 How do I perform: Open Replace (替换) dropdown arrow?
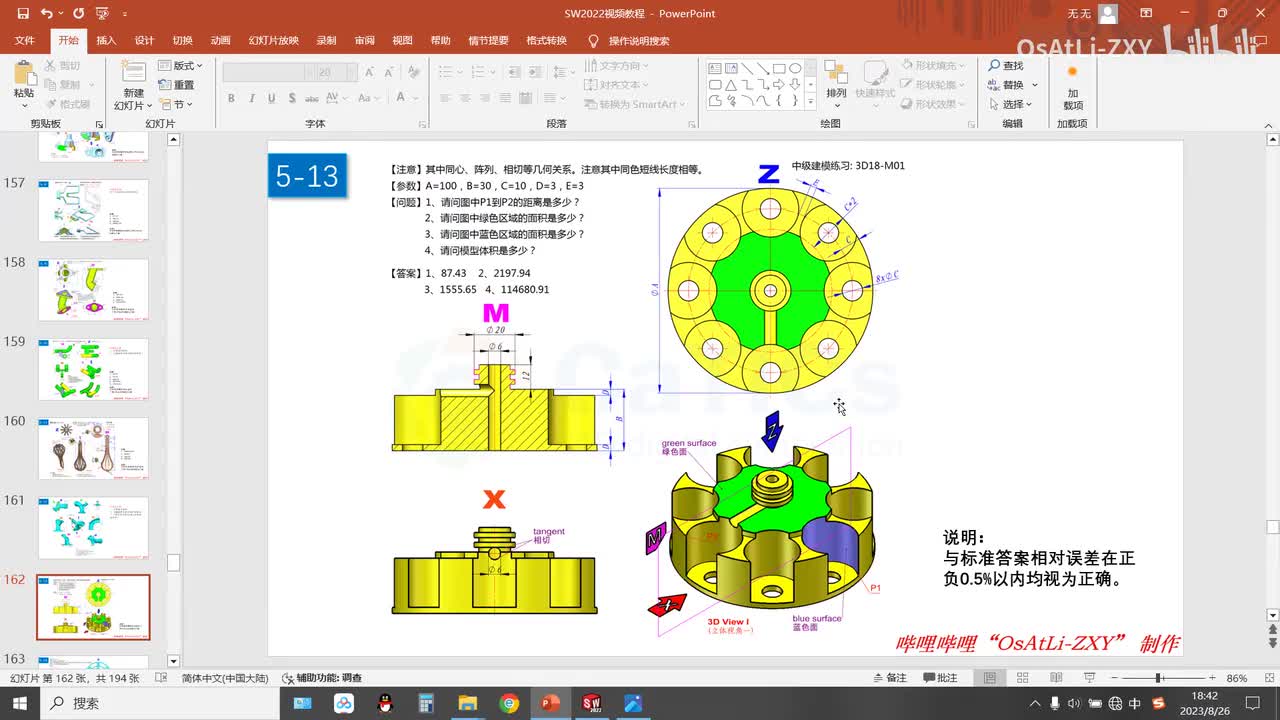coord(1035,85)
